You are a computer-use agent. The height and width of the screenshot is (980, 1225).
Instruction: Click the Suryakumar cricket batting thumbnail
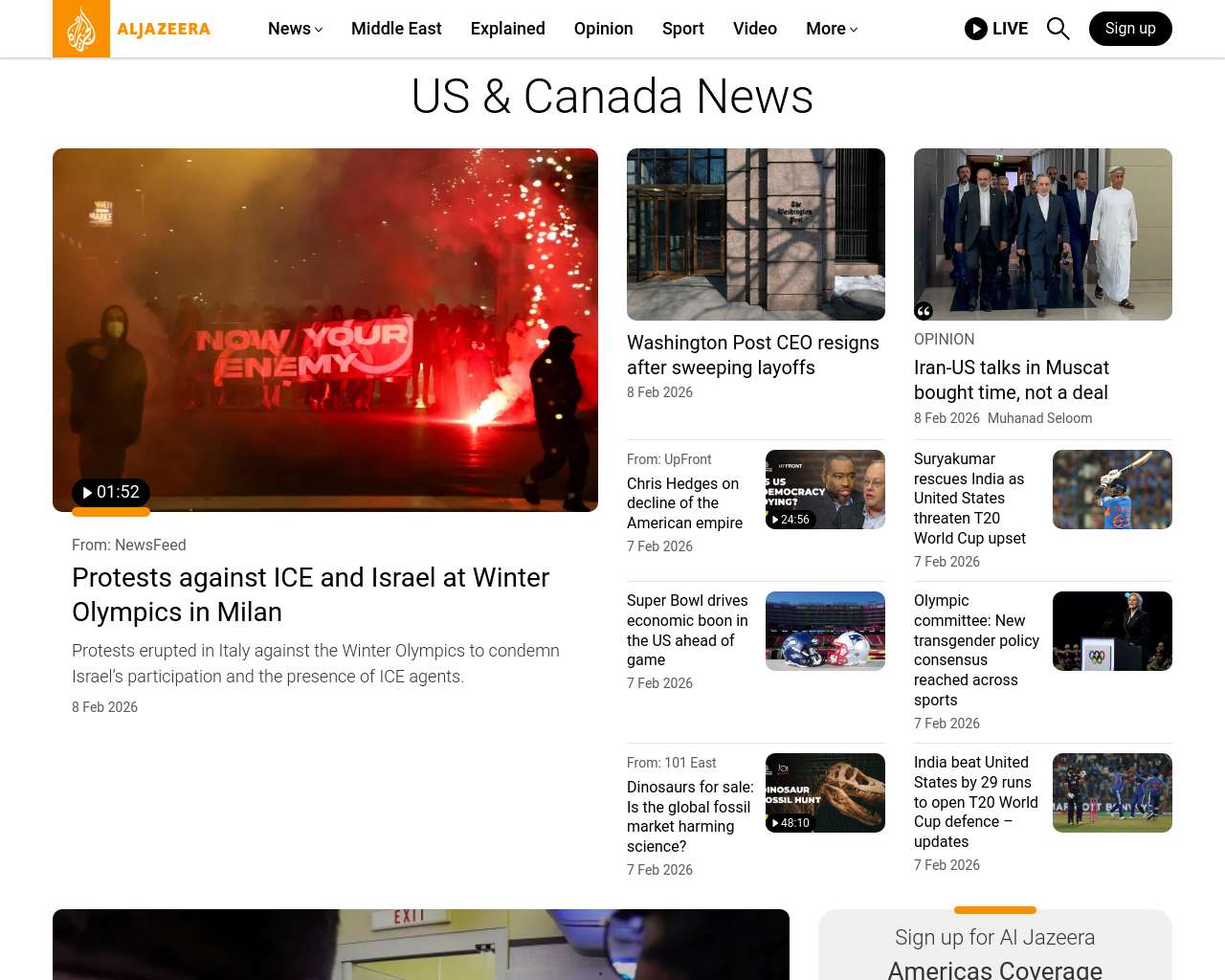click(x=1112, y=489)
